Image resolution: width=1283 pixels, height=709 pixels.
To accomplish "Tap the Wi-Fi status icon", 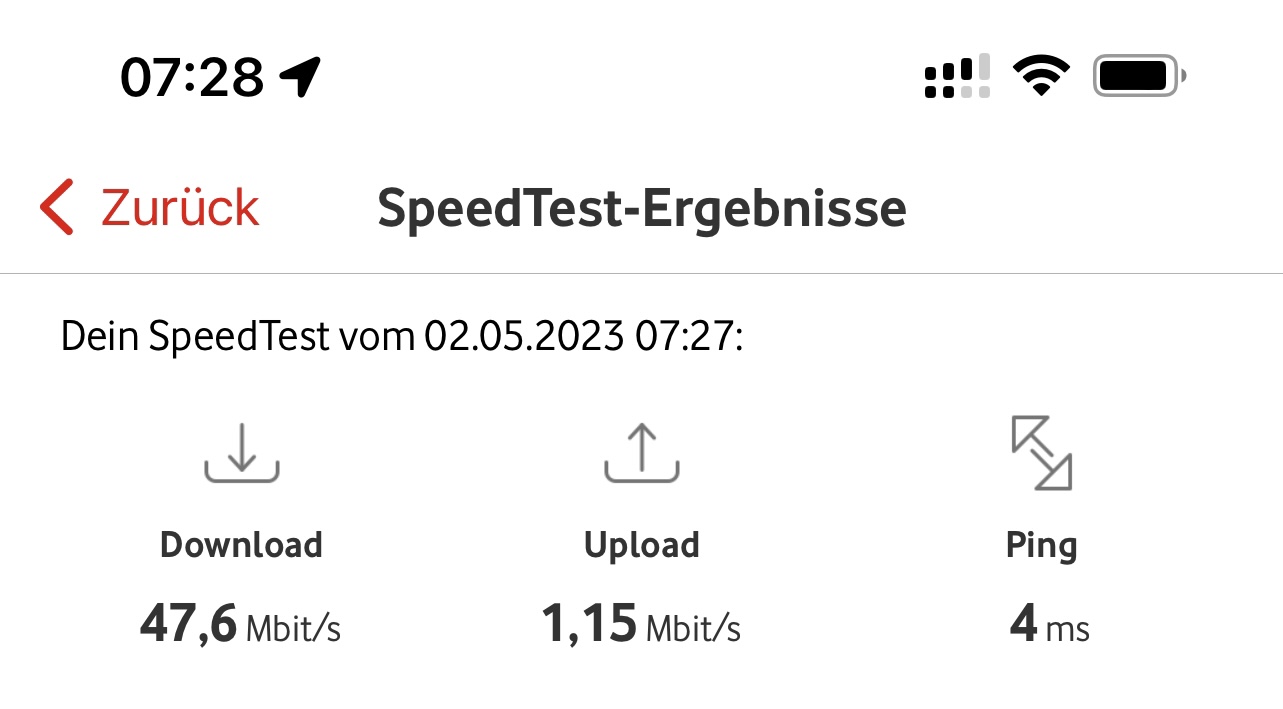I will pyautogui.click(x=1041, y=76).
